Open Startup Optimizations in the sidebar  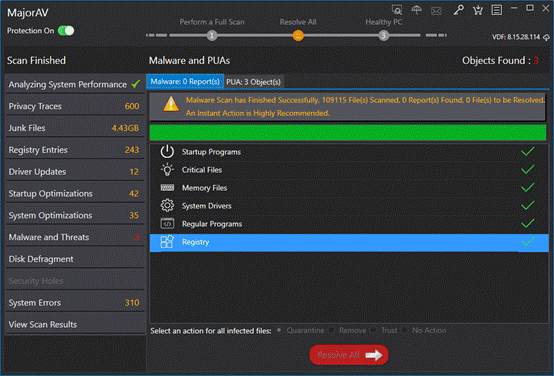[x=75, y=193]
